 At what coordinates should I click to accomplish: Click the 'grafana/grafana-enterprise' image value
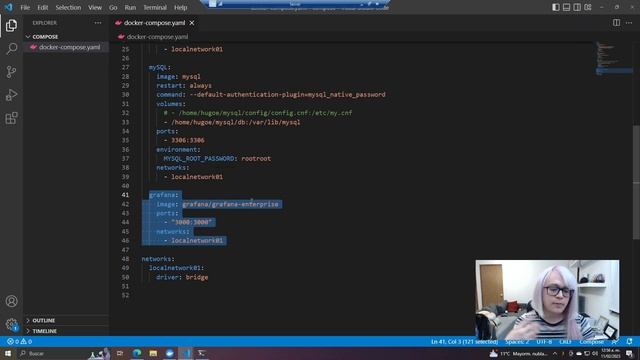pos(230,204)
